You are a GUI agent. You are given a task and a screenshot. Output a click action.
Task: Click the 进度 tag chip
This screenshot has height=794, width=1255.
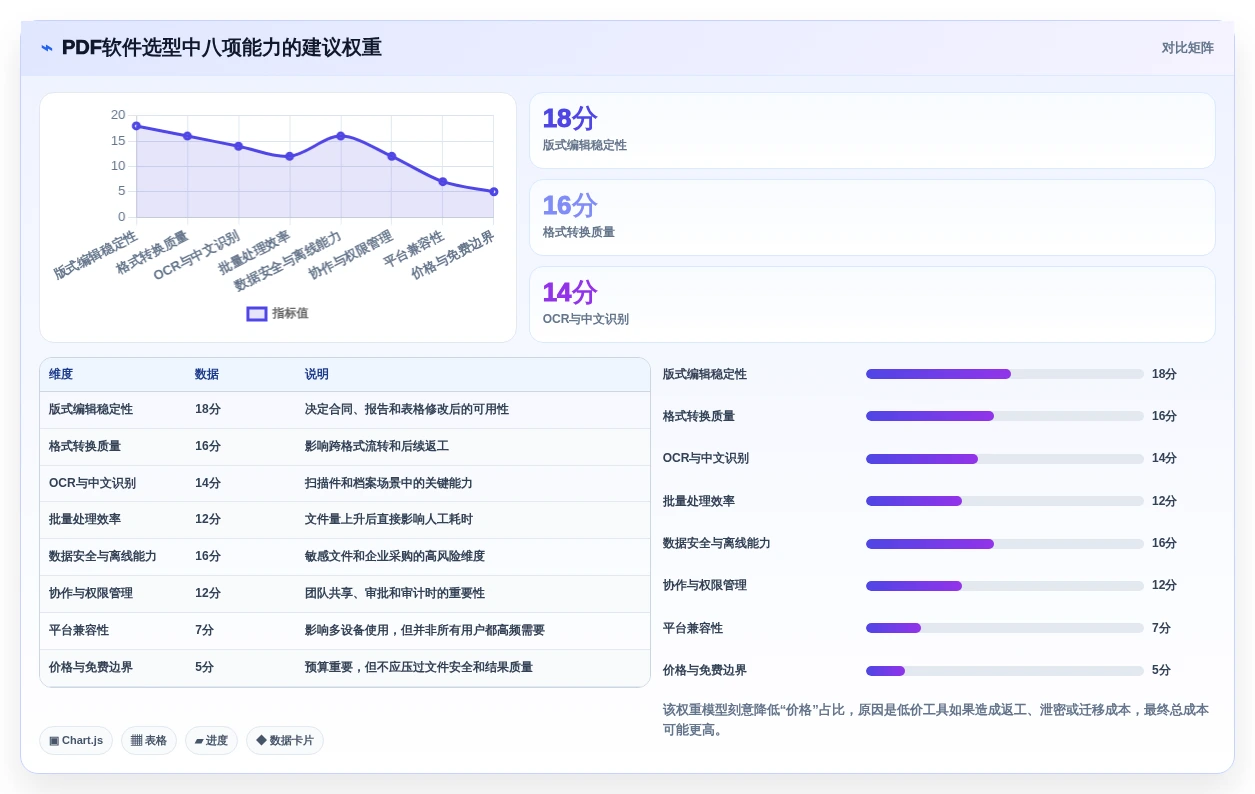211,741
